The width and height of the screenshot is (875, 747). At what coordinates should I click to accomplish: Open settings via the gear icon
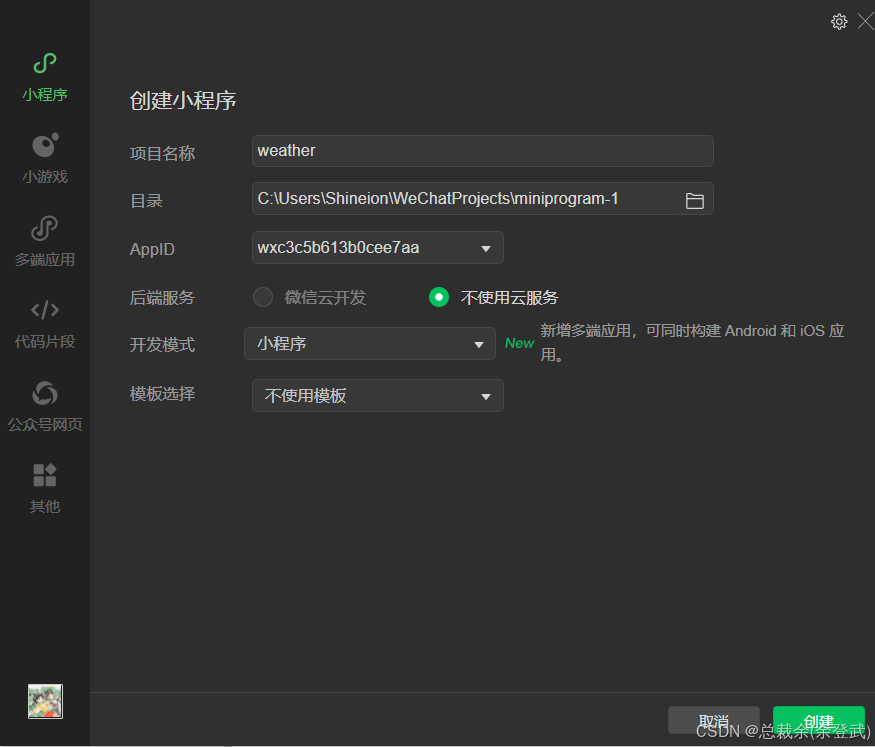[x=839, y=22]
